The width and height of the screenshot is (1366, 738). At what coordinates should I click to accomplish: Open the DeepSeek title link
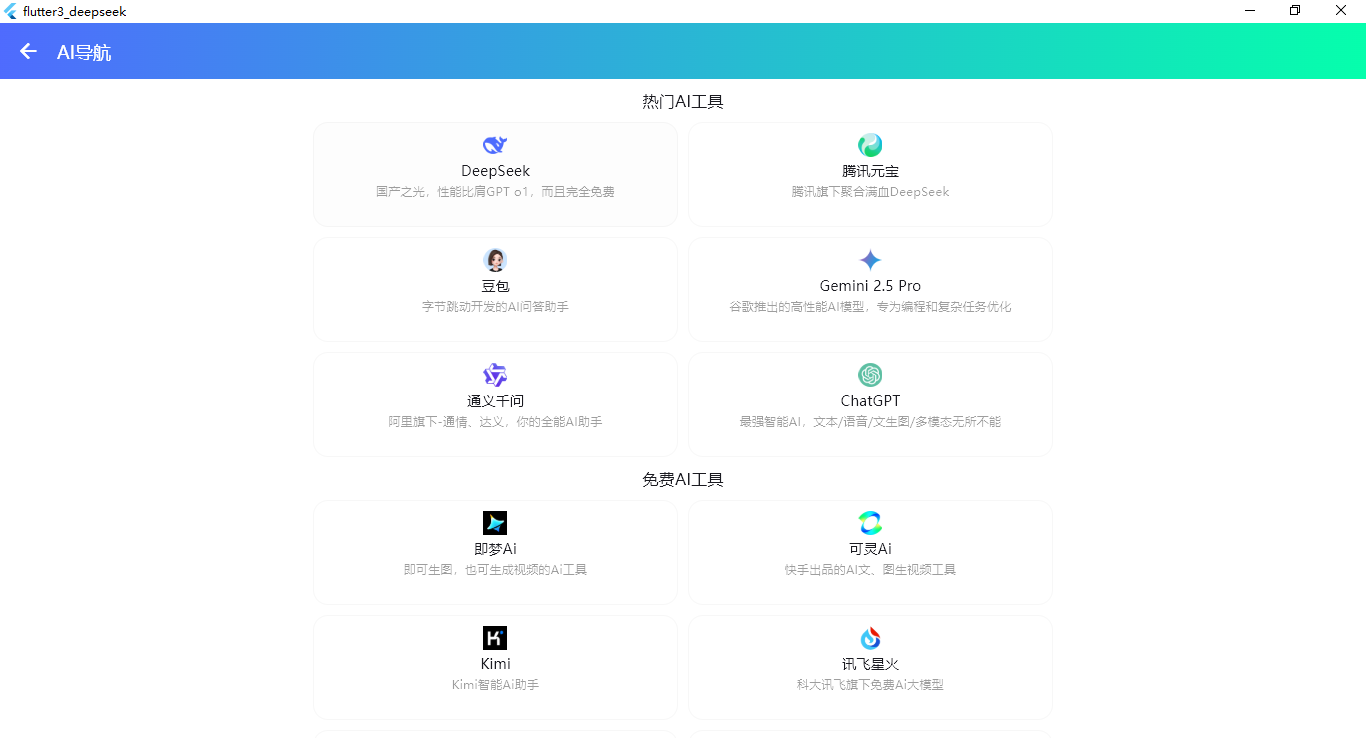pos(495,171)
